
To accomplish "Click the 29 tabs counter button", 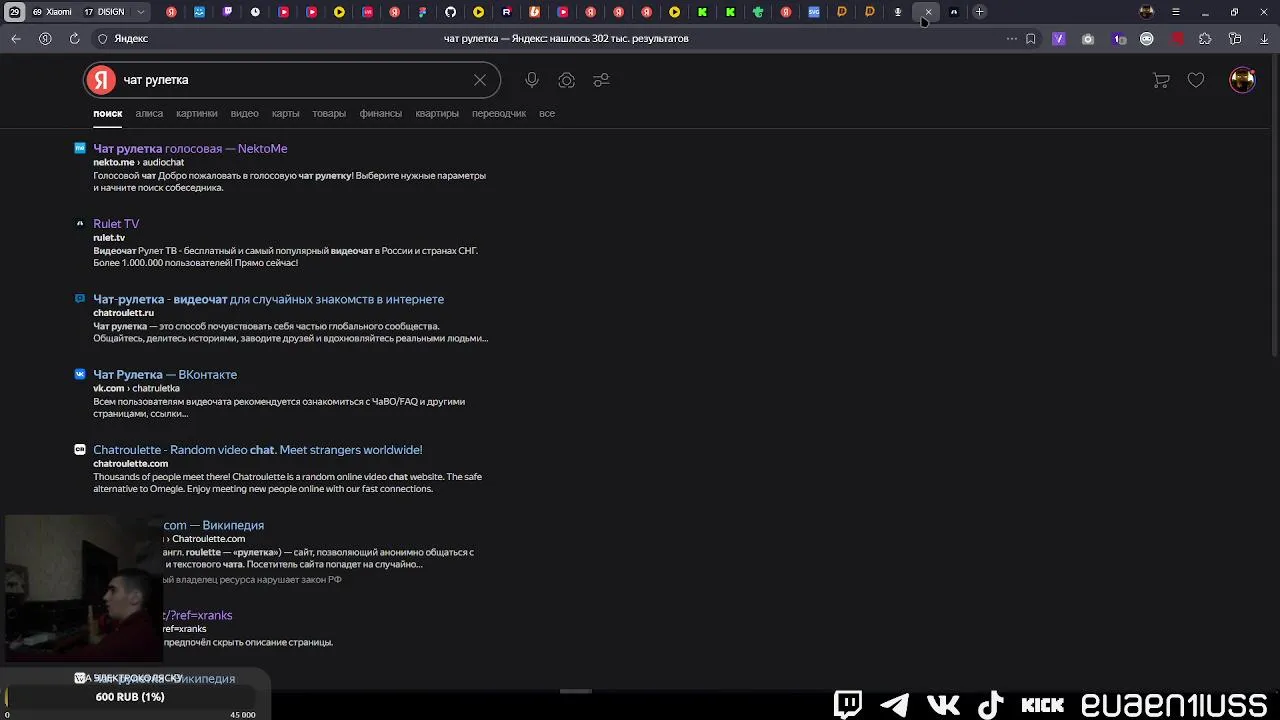I will pos(14,12).
